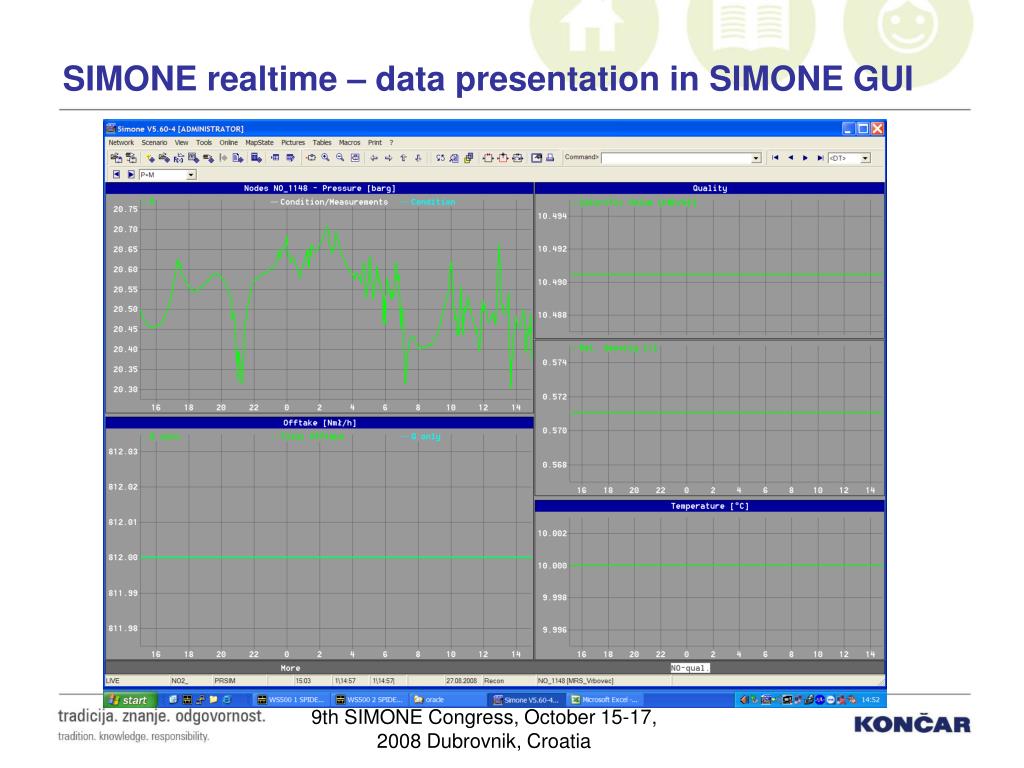
Task: Click the Offtake [Nm3/h] chart title
Action: click(x=319, y=423)
